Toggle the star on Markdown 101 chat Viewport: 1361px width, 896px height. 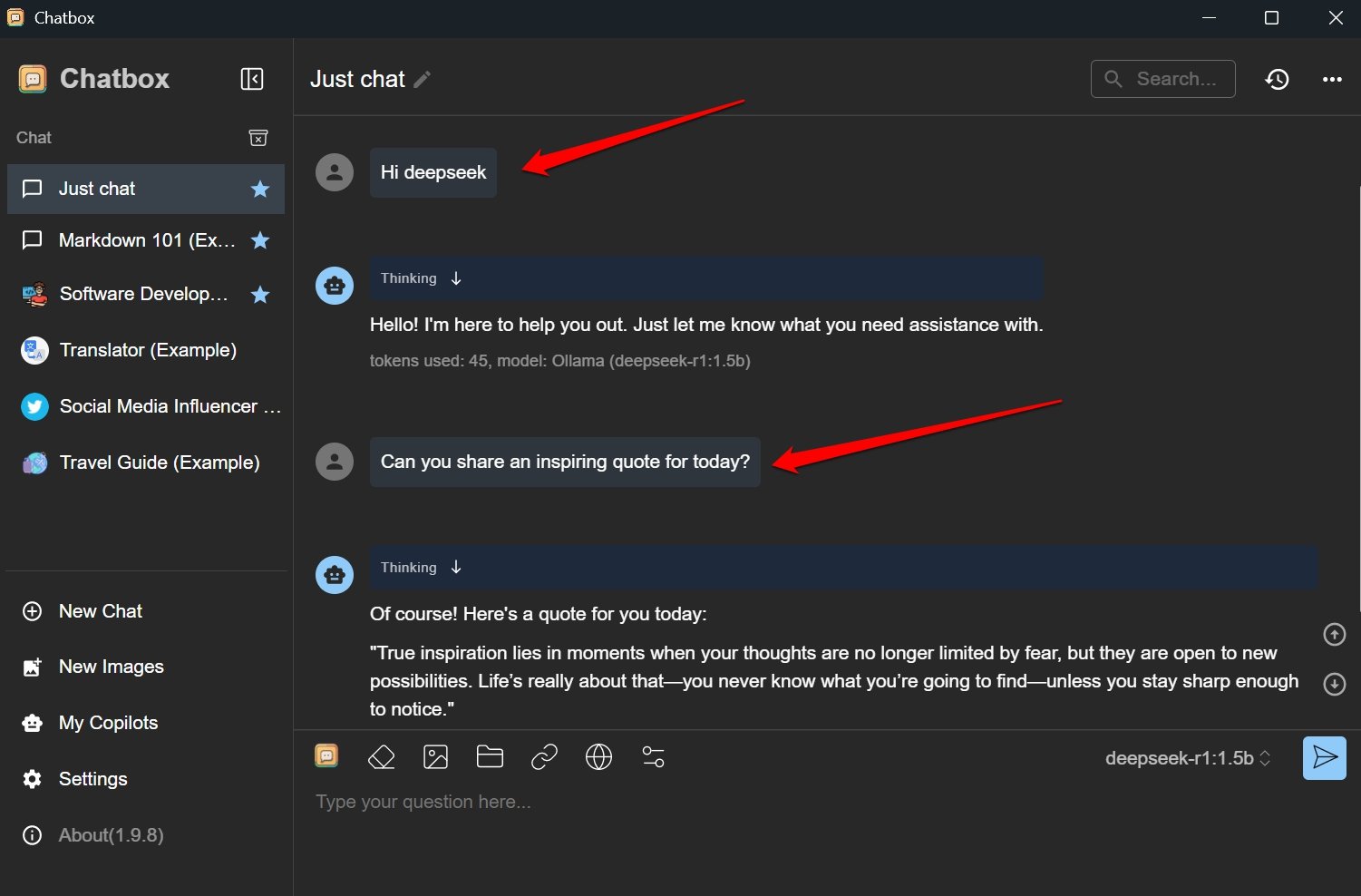(260, 240)
